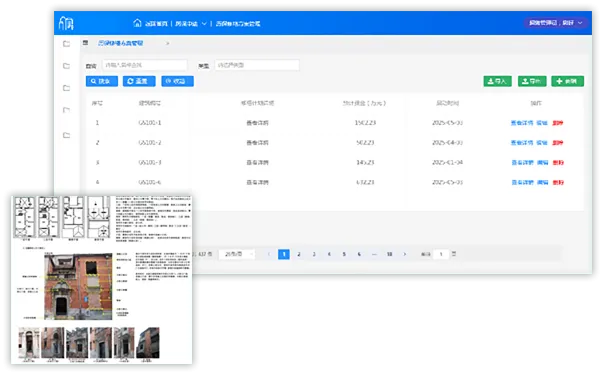Click the previous page arrow in pagination
The image size is (604, 376).
click(x=269, y=254)
